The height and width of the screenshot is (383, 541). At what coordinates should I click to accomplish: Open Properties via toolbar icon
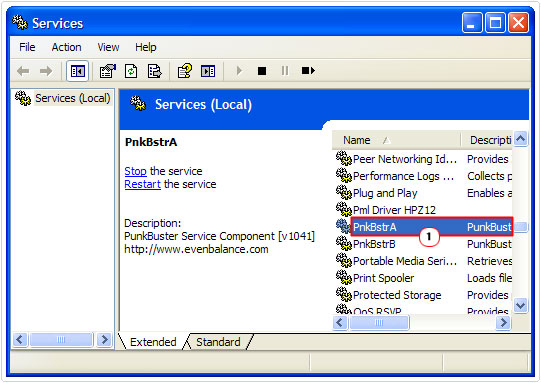point(107,71)
